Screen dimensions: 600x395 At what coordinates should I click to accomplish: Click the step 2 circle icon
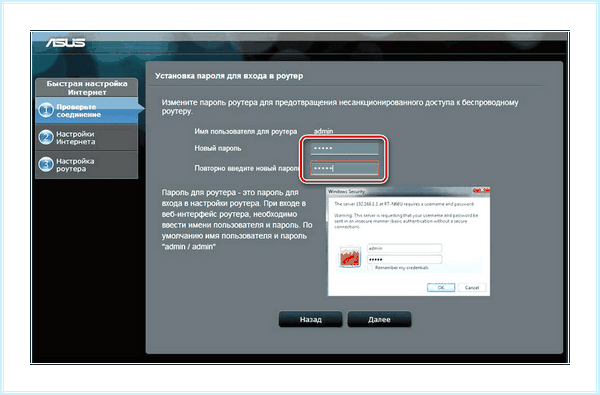46,137
